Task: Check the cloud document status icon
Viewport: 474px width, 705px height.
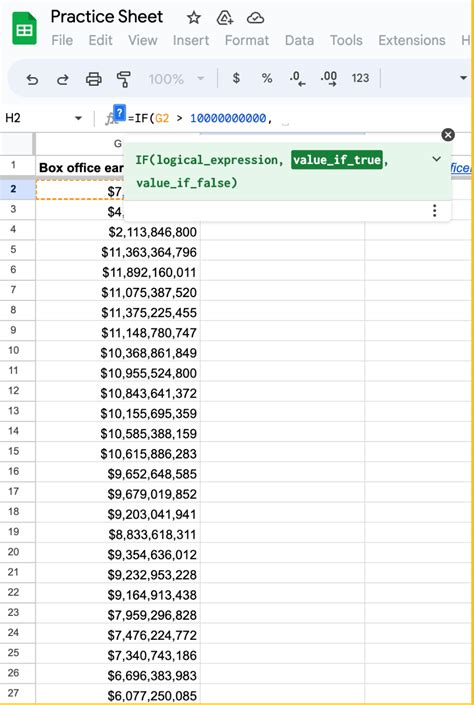Action: 255,18
